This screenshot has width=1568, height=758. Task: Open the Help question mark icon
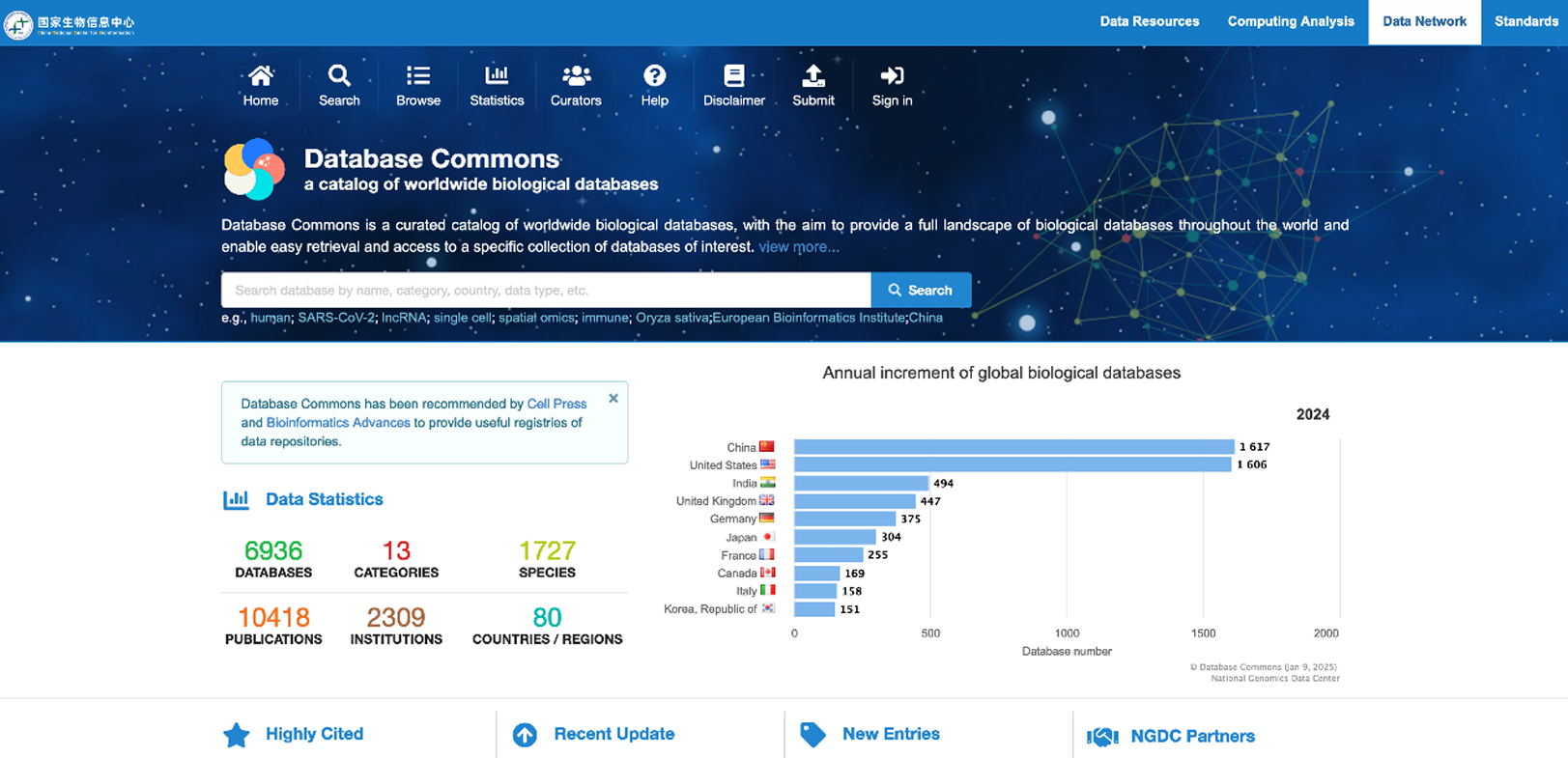tap(655, 75)
